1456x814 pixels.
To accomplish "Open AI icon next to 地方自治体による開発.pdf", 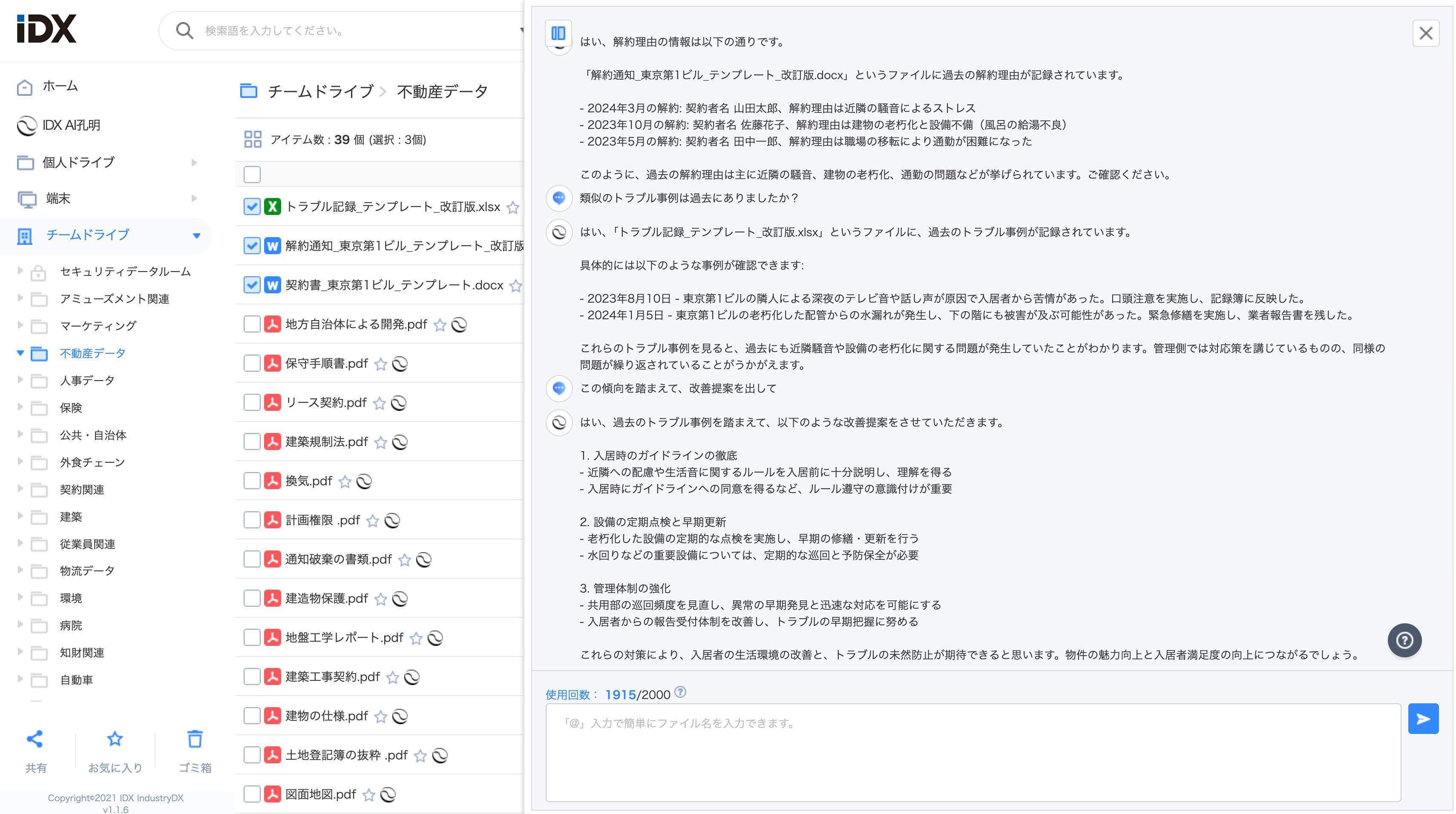I will [459, 324].
